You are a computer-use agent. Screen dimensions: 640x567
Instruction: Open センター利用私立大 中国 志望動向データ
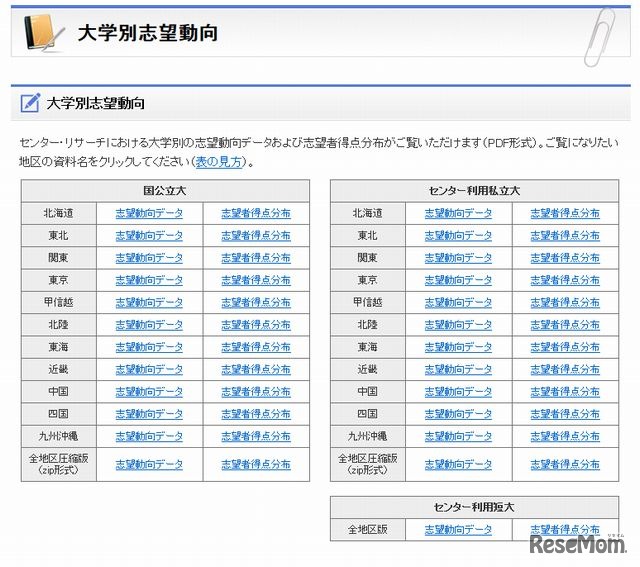pos(458,392)
